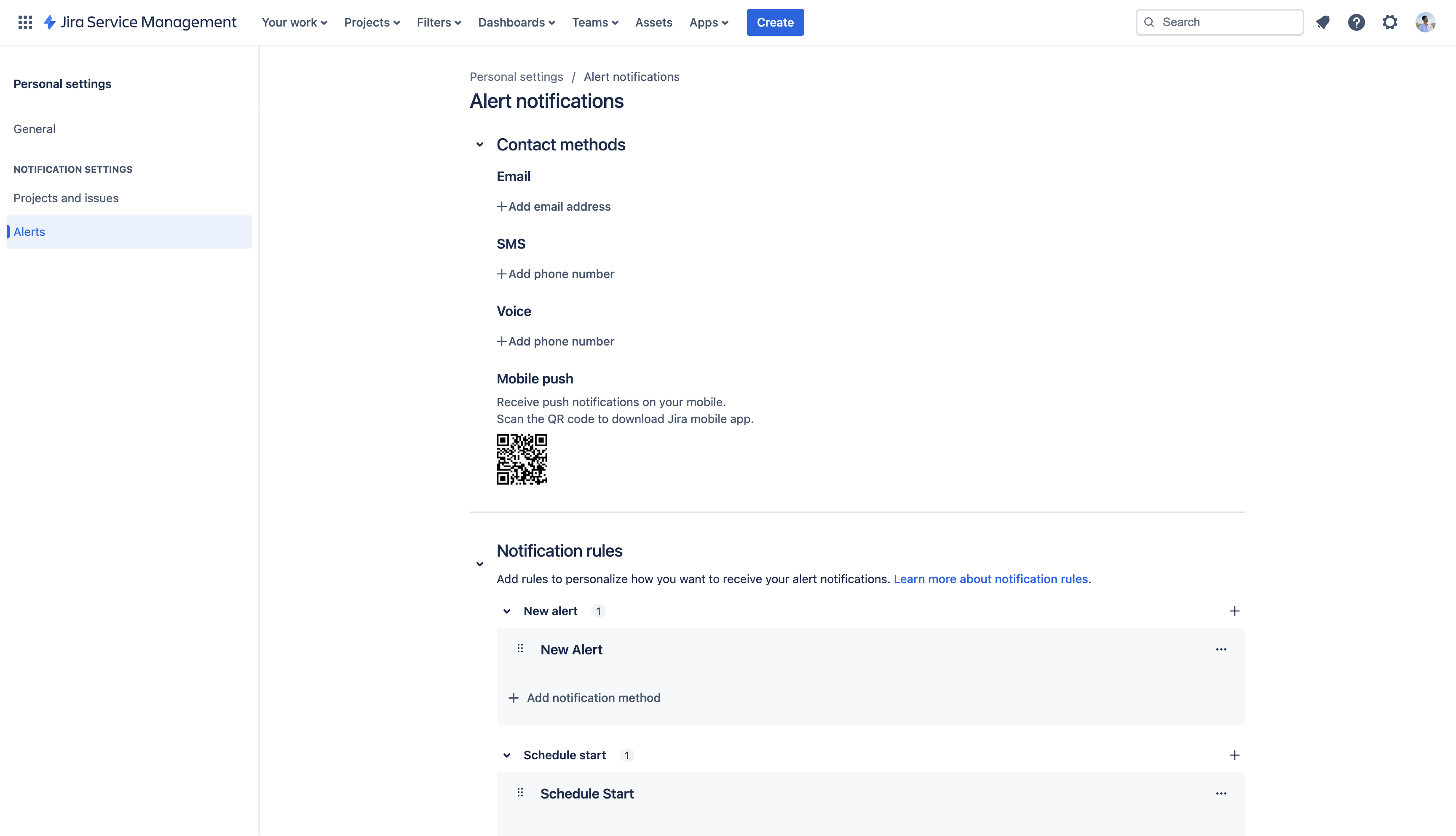Collapse the Schedule start rule group
Image resolution: width=1456 pixels, height=836 pixels.
pos(507,756)
